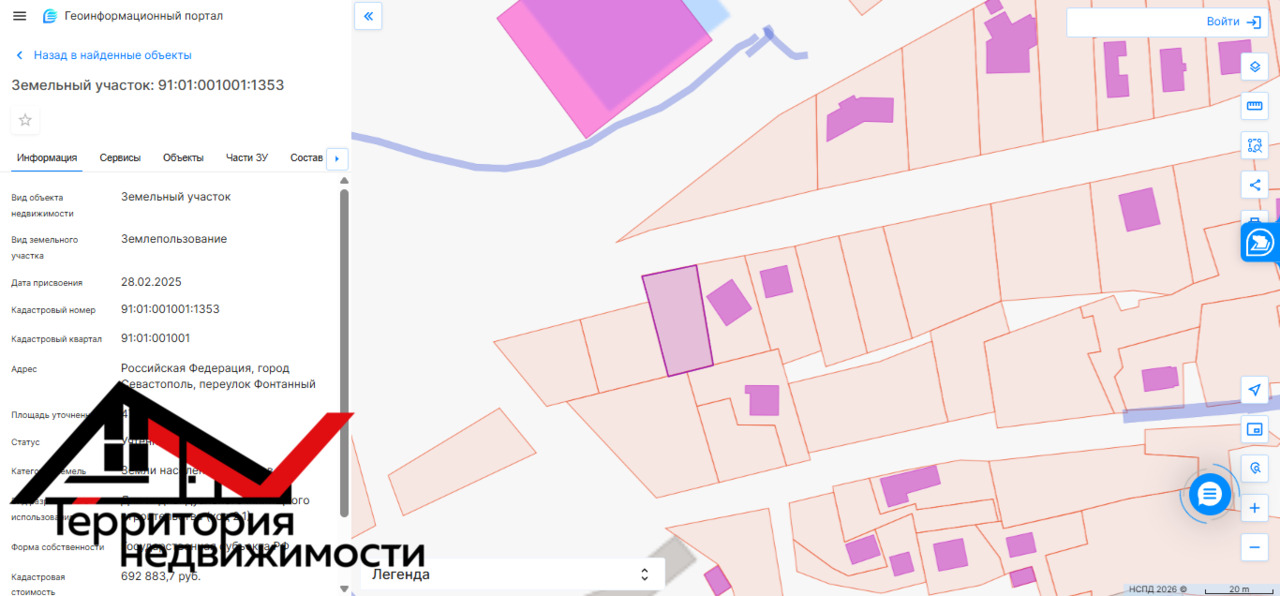The width and height of the screenshot is (1280, 596).
Task: Open the Части ЗУ tab
Action: (247, 158)
